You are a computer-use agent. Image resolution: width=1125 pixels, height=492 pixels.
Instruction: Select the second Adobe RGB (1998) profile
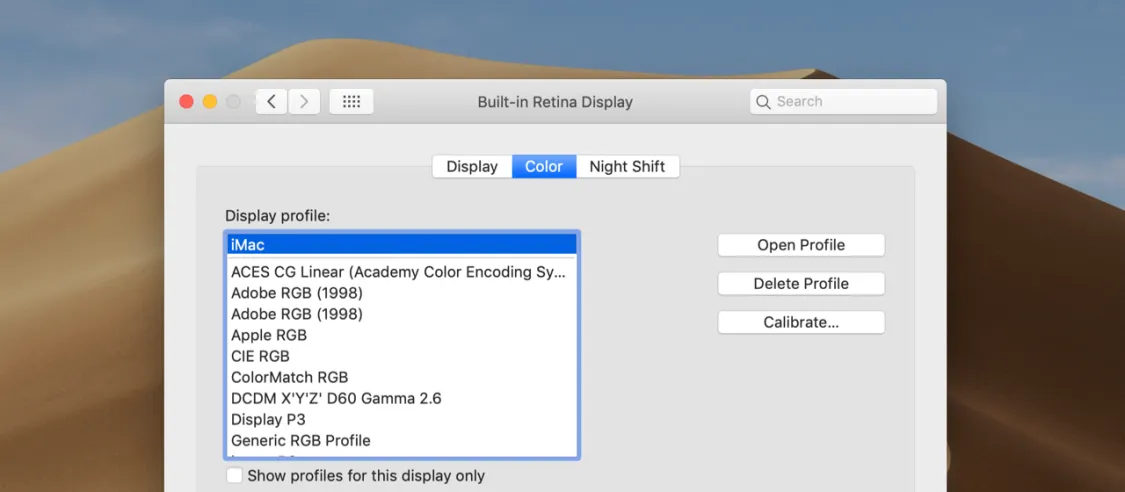pyautogui.click(x=403, y=314)
